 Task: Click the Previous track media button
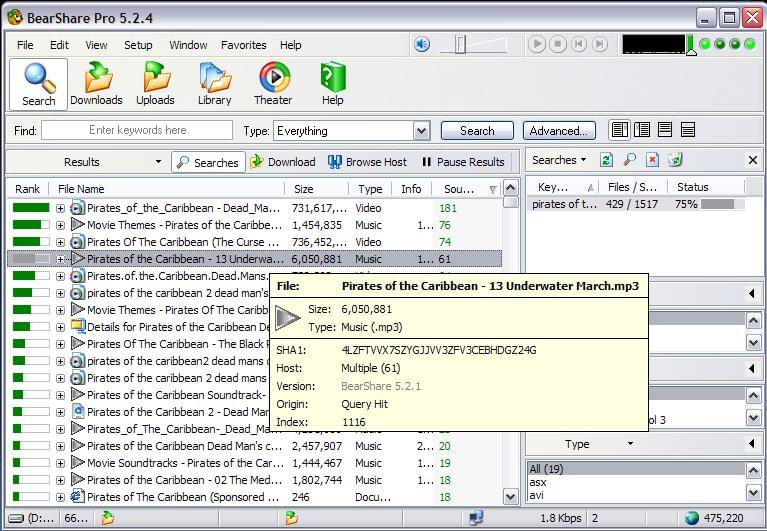point(579,44)
